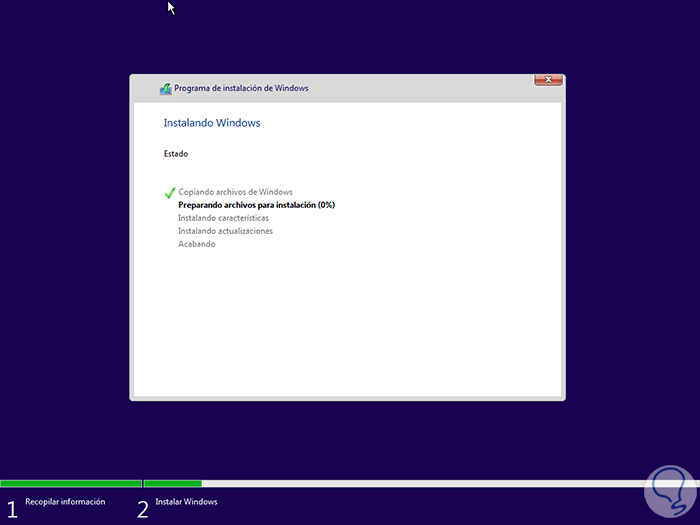
Task: Click 'Copiando archivos de Windows' step
Action: (235, 192)
